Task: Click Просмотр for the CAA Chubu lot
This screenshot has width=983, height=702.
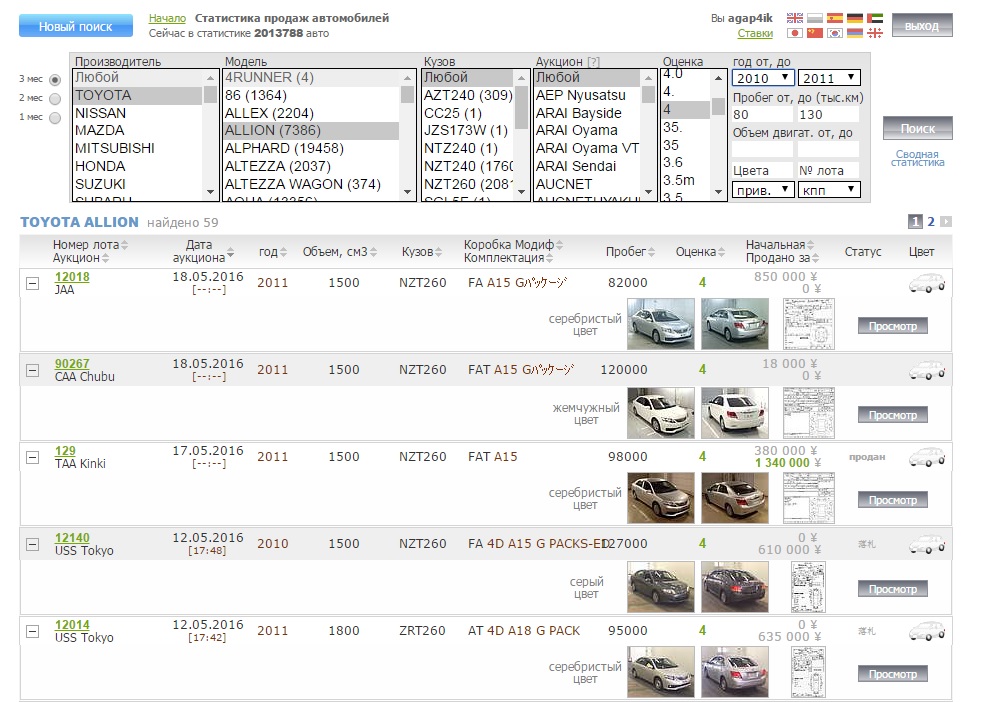Action: pos(893,415)
